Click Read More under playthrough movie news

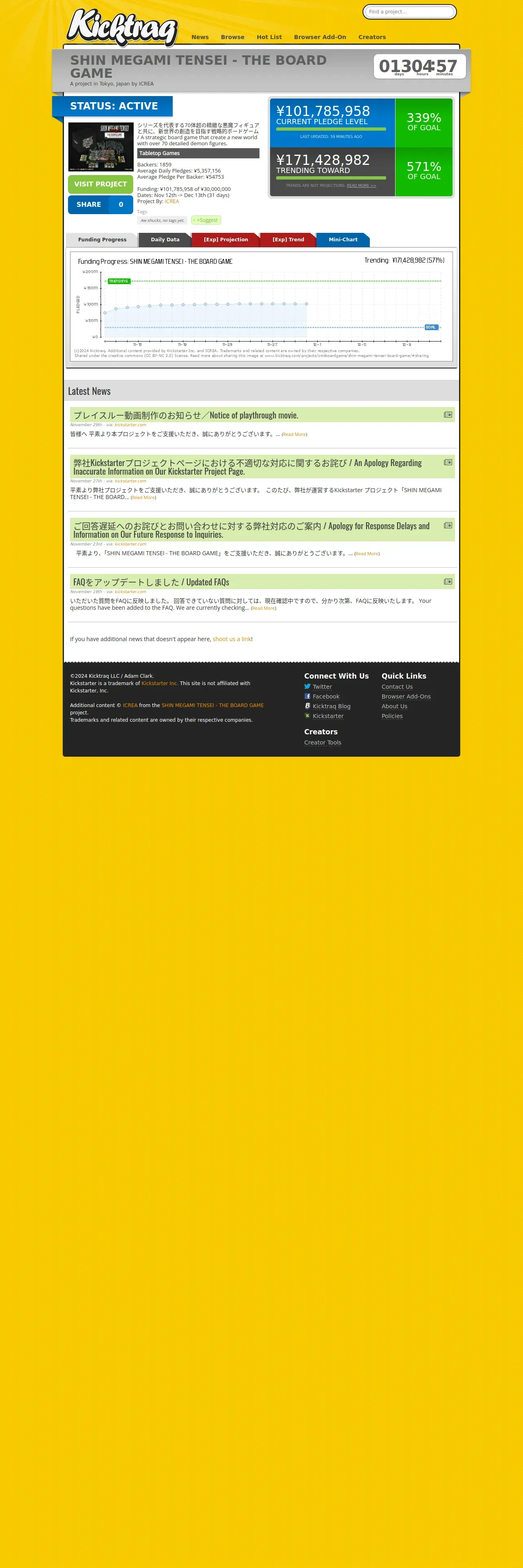coord(294,435)
